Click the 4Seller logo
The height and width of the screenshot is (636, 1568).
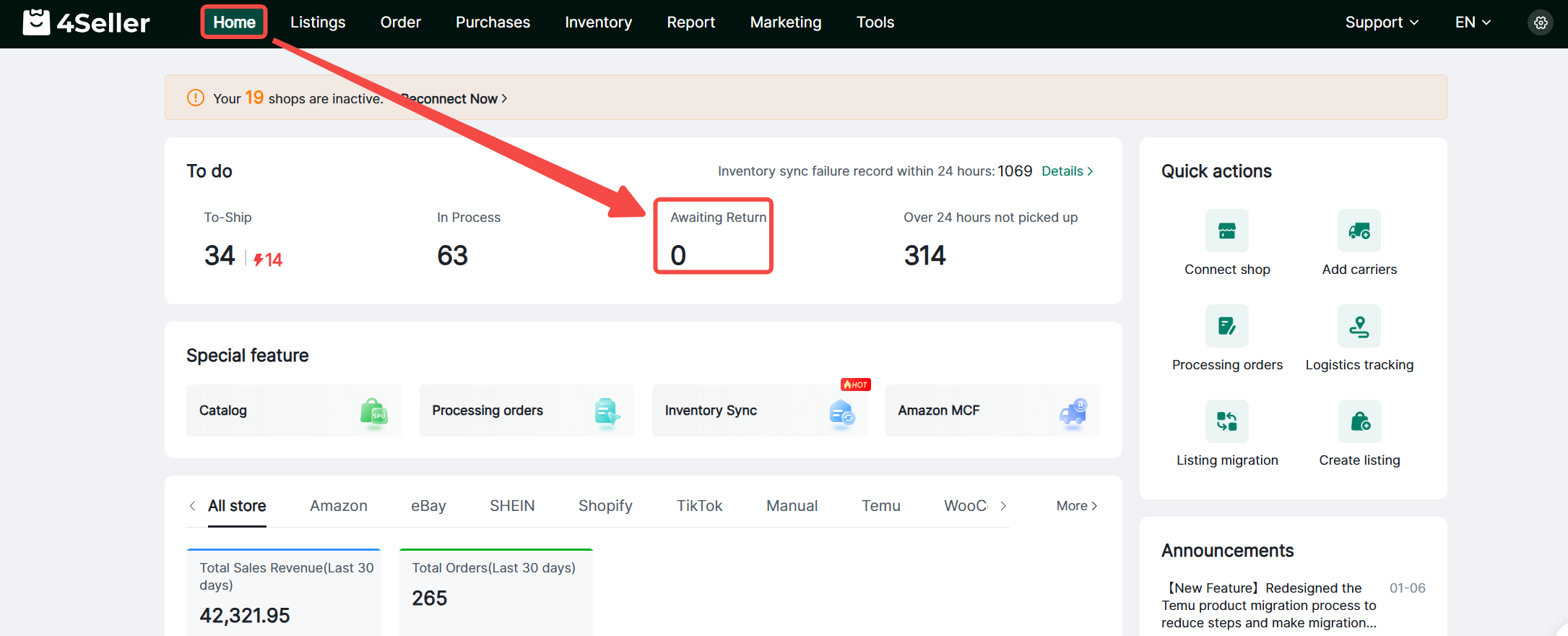pos(87,22)
